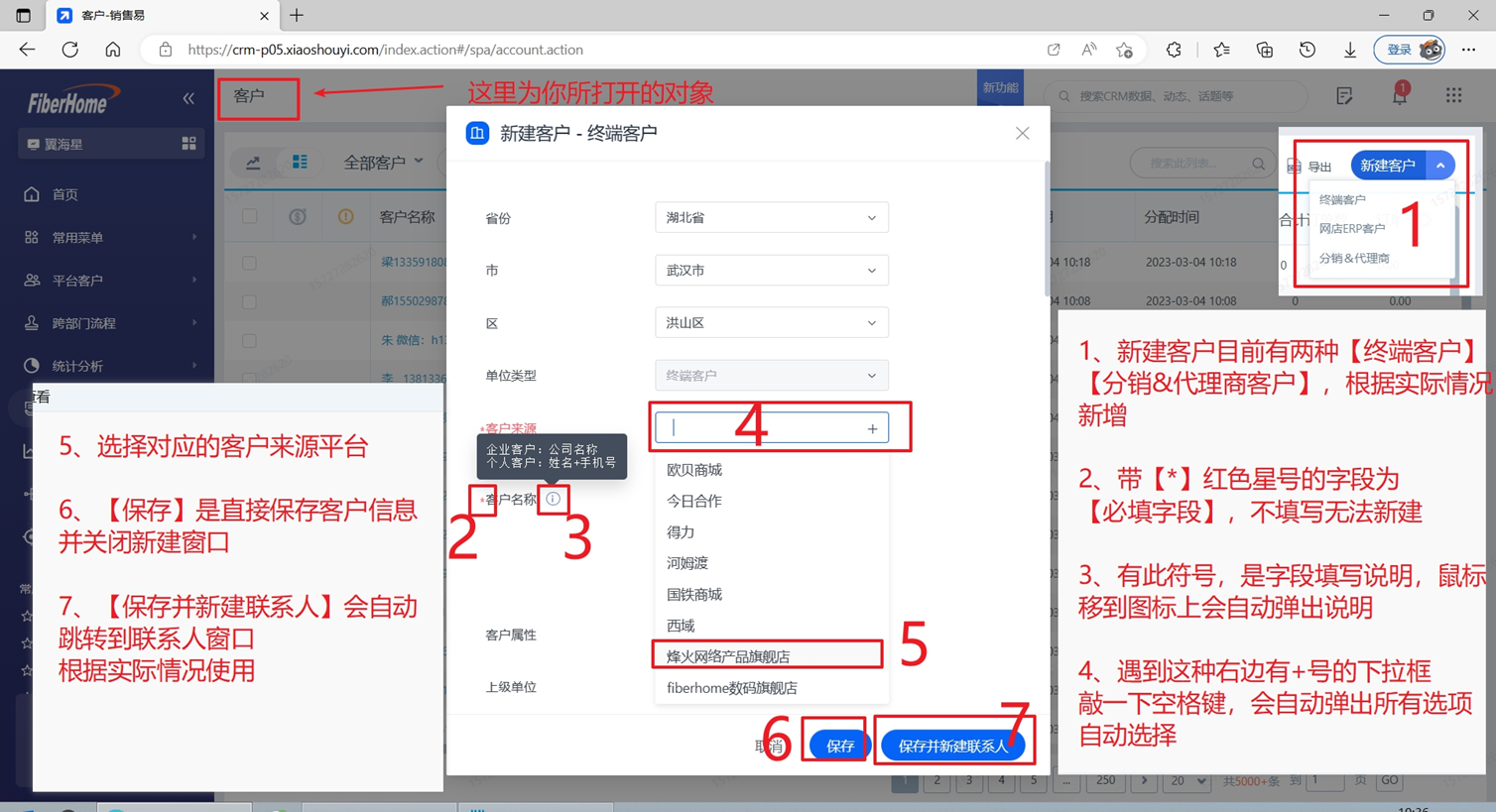Screen dimensions: 1496x812
Task: Click GO in pagination
Action: click(1389, 781)
